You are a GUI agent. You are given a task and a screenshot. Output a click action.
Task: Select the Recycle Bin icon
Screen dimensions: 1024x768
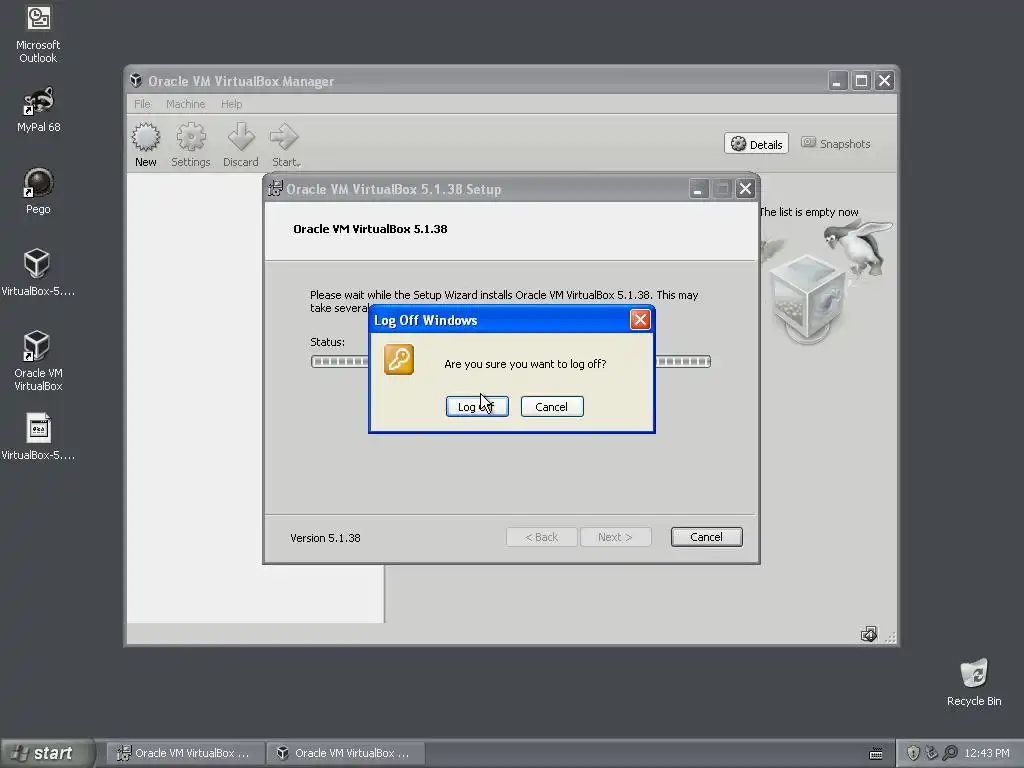(x=974, y=682)
